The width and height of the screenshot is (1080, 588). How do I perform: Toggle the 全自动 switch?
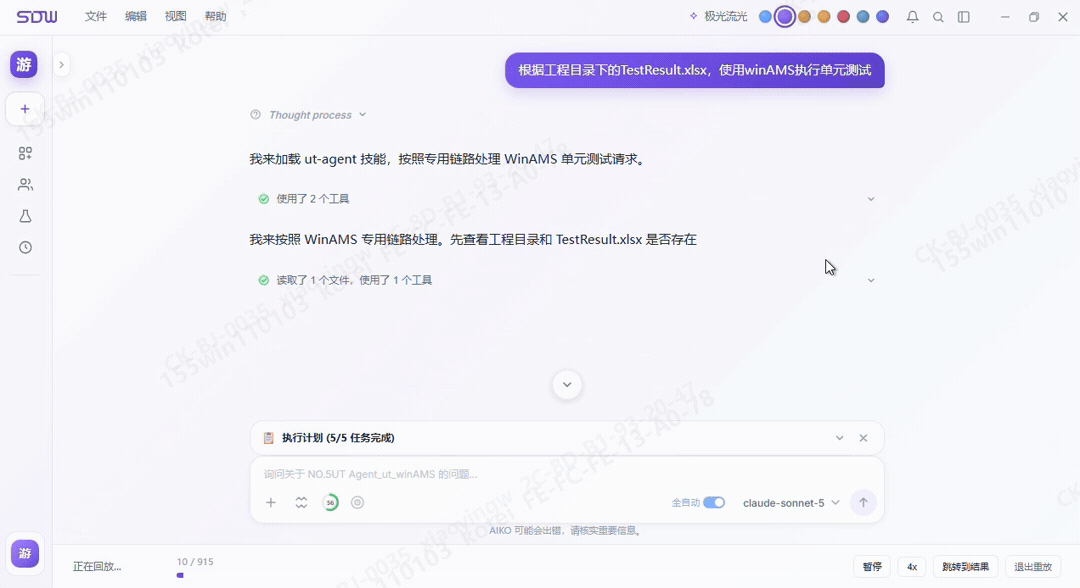714,503
